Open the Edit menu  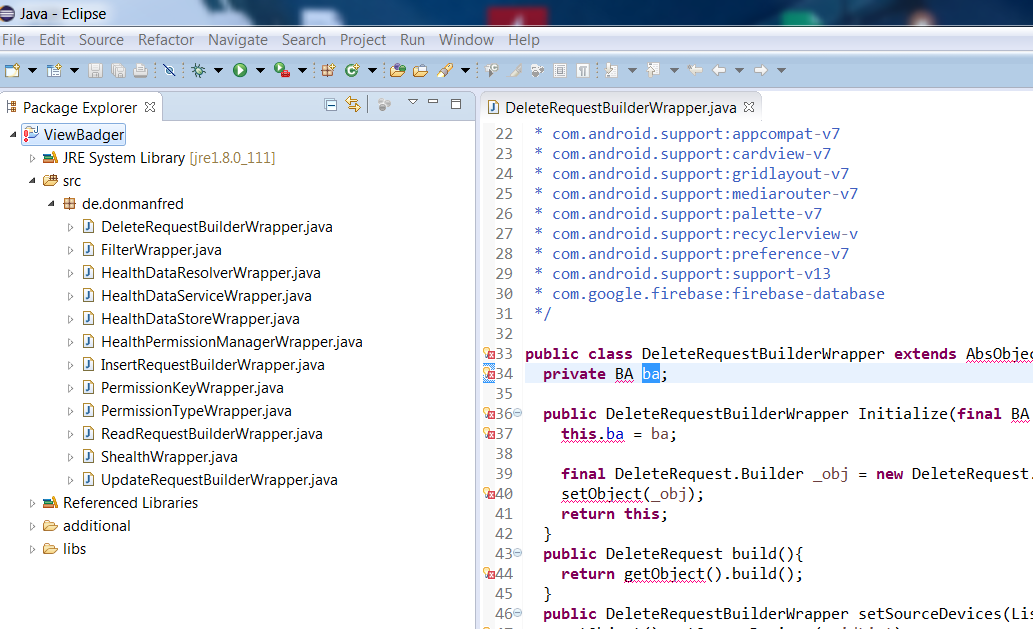click(x=52, y=40)
